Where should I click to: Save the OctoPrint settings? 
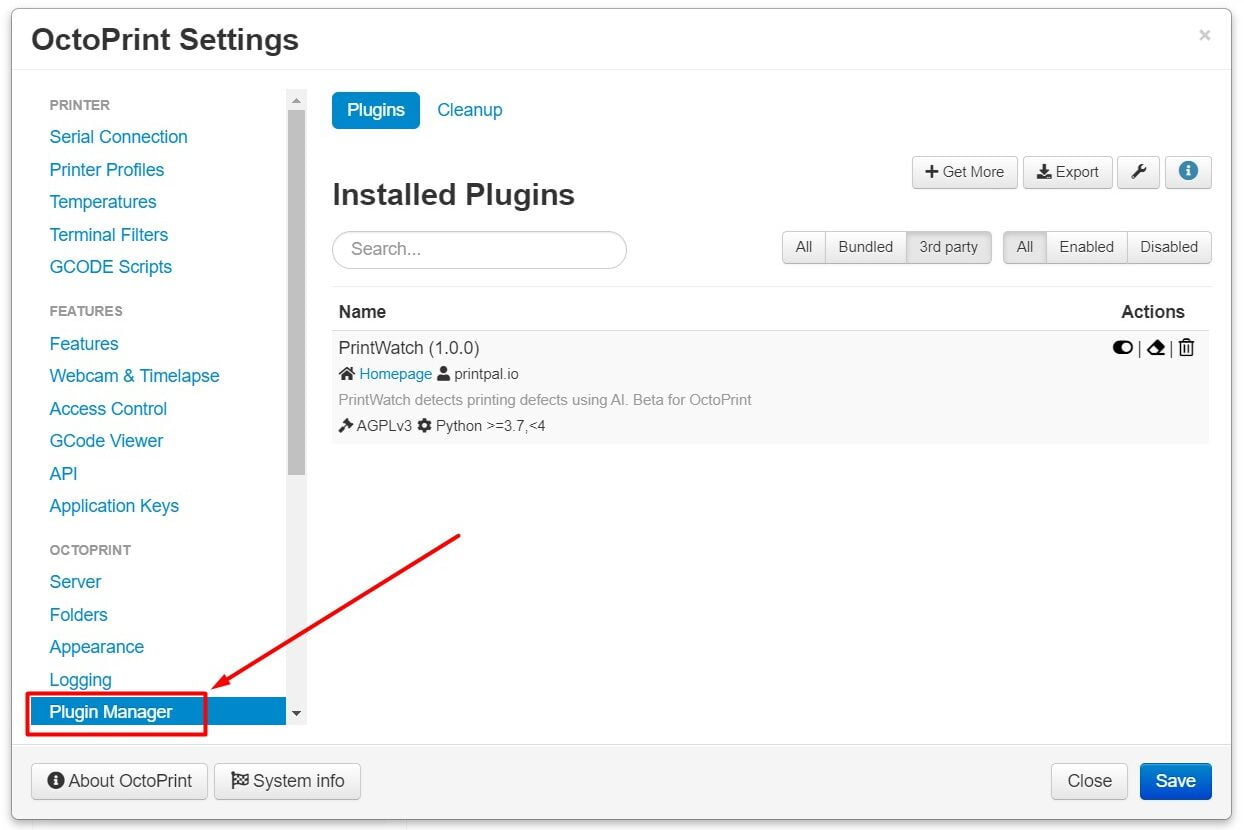click(x=1175, y=781)
